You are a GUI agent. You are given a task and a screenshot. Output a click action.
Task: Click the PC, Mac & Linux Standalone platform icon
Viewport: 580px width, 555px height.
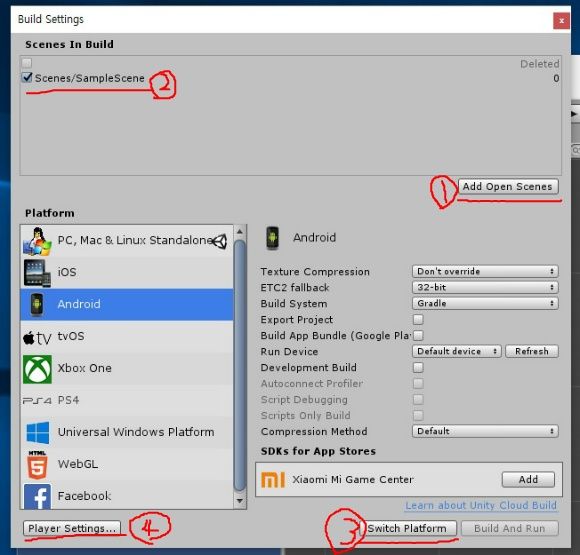[x=37, y=241]
